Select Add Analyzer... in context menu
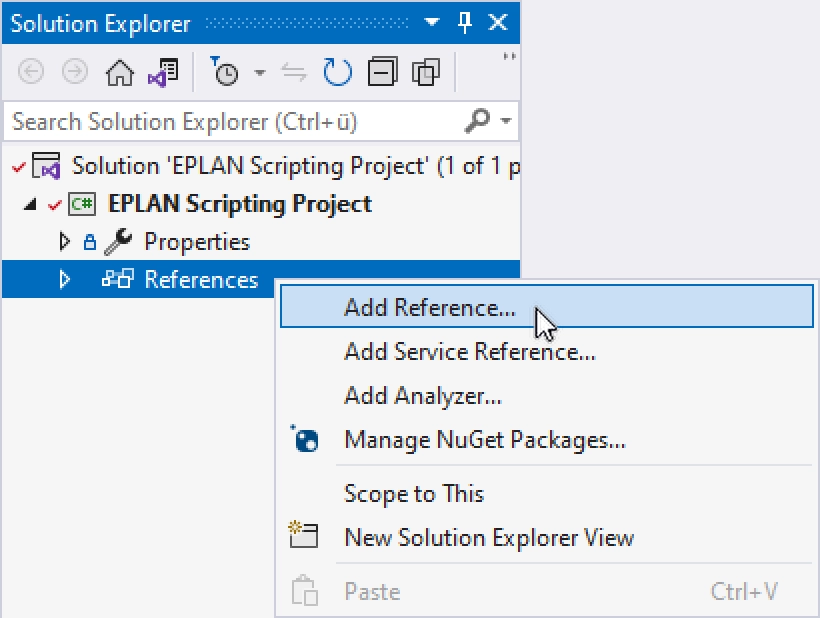 coord(547,396)
